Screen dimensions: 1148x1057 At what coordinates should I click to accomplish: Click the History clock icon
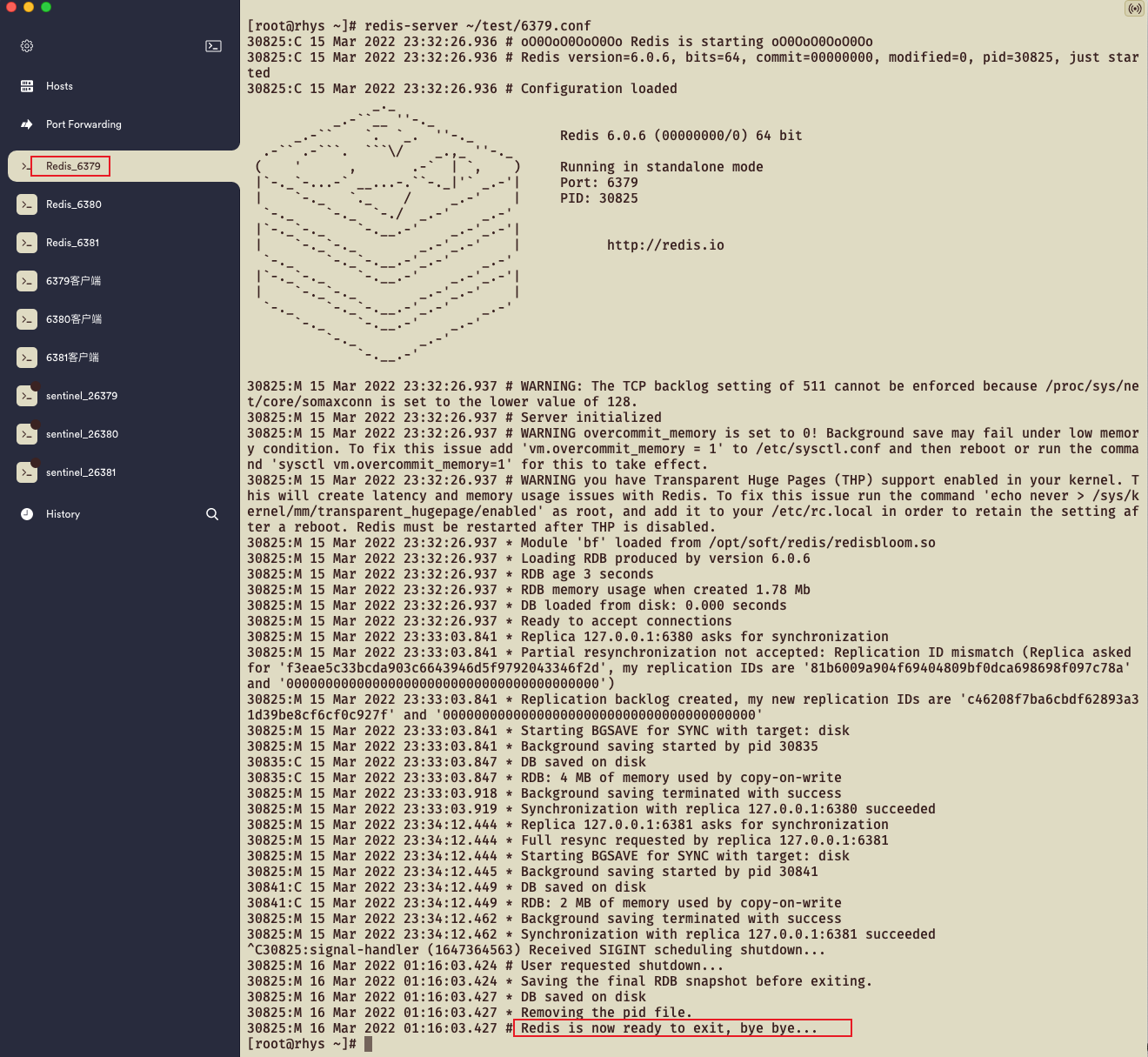point(27,514)
